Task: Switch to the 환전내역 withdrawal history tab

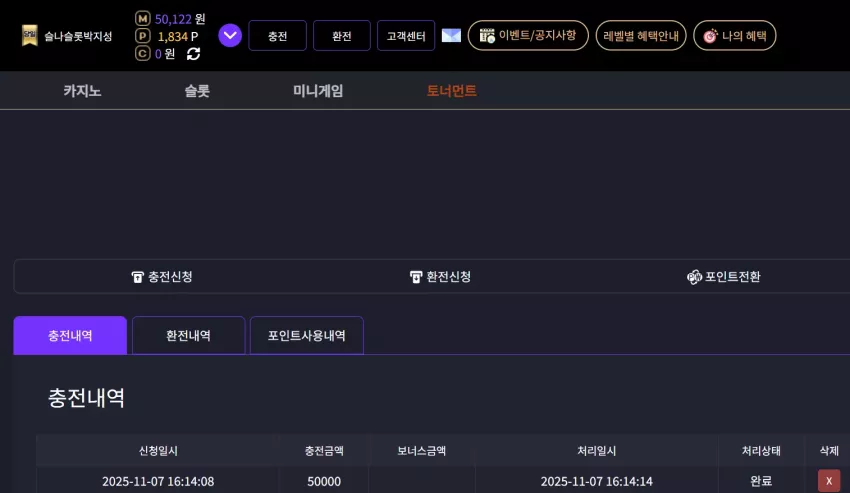Action: 189,335
